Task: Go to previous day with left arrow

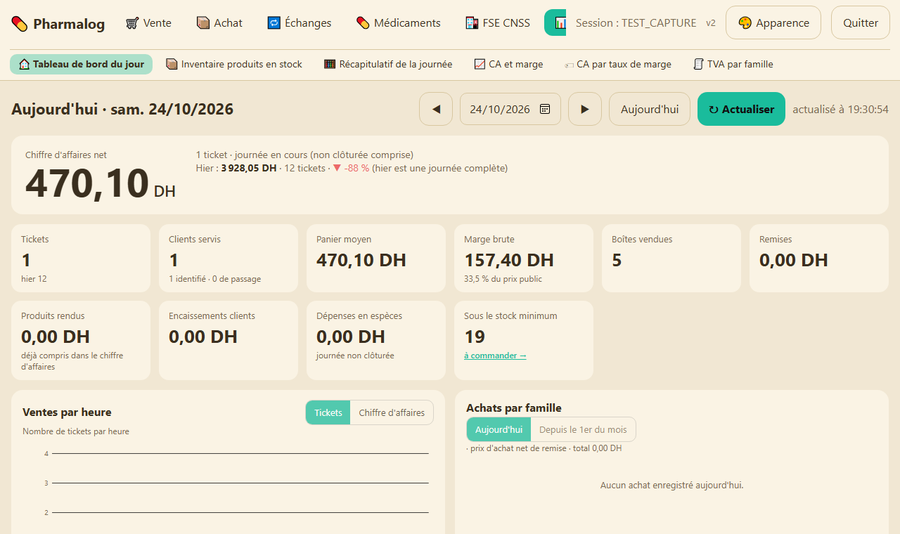Action: coord(436,109)
